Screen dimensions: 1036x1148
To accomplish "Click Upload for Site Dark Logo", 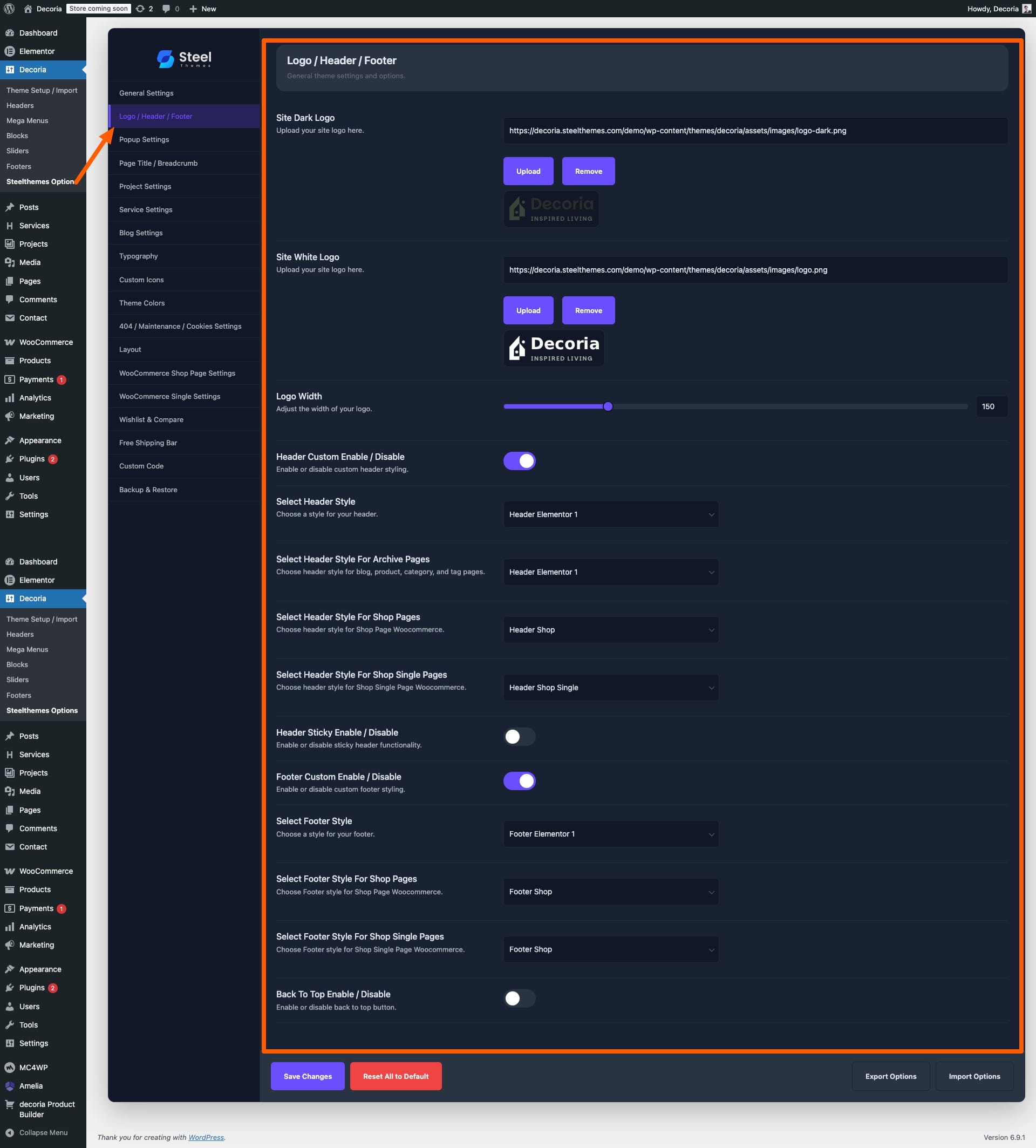I will (x=528, y=171).
